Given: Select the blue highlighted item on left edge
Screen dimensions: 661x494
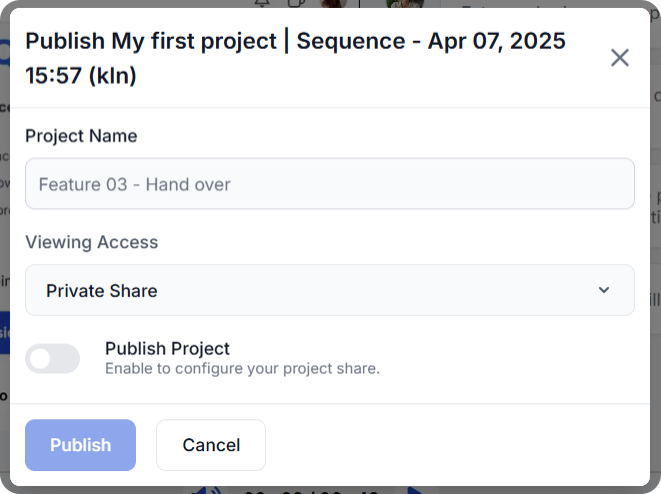Looking at the screenshot, I should 5,333.
